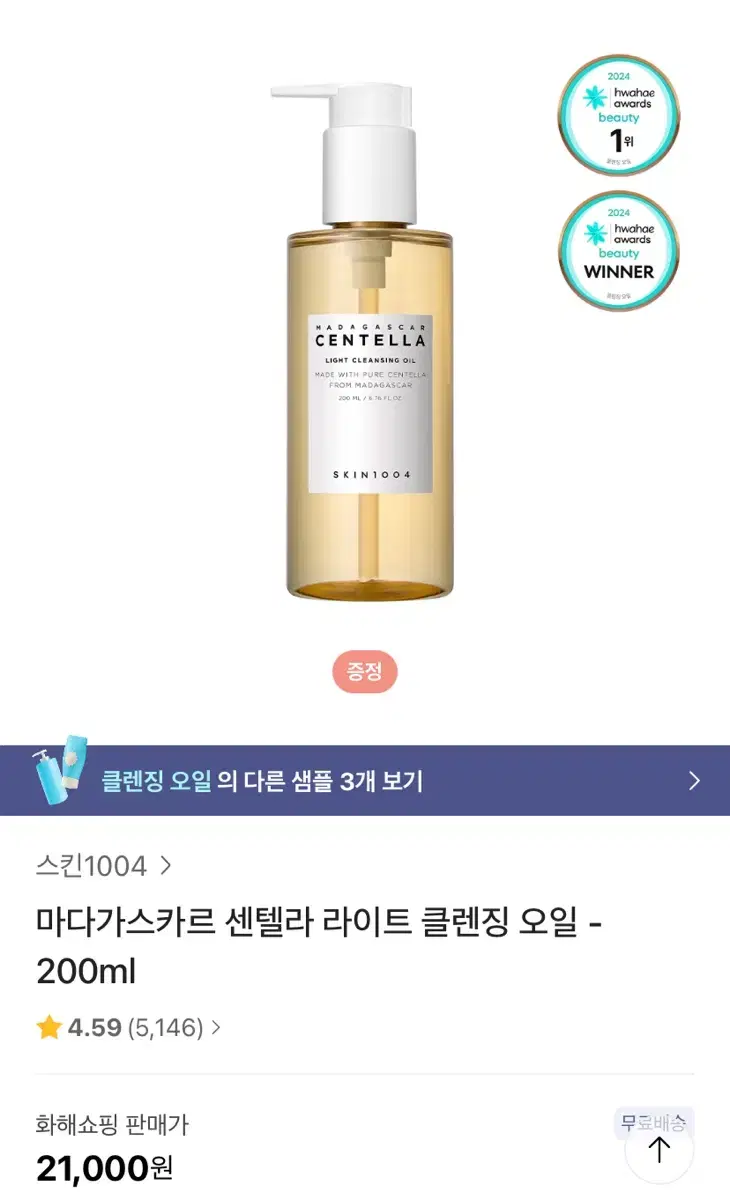The image size is (730, 1200).
Task: Tap the 21,000원 price
Action: click(x=105, y=1167)
